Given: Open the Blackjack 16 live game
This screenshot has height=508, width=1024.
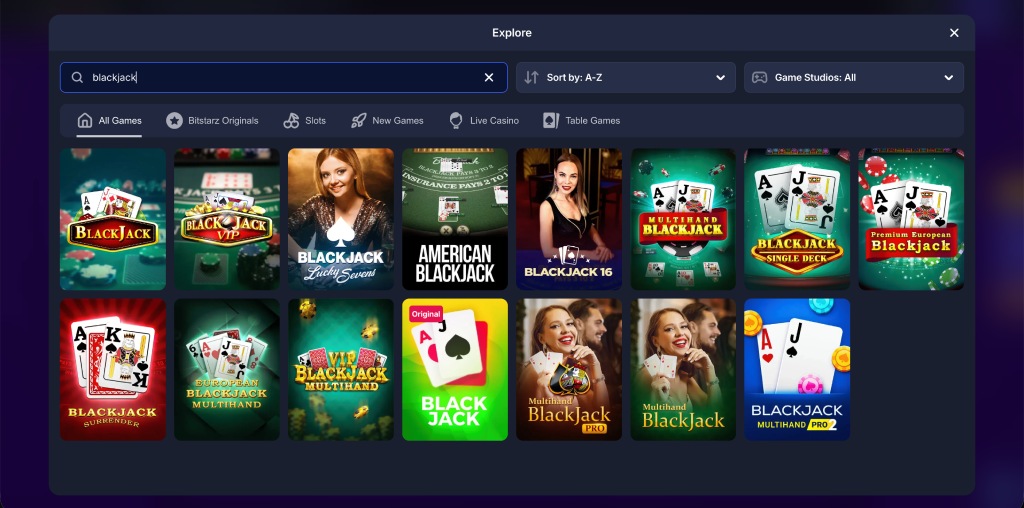Looking at the screenshot, I should 569,219.
